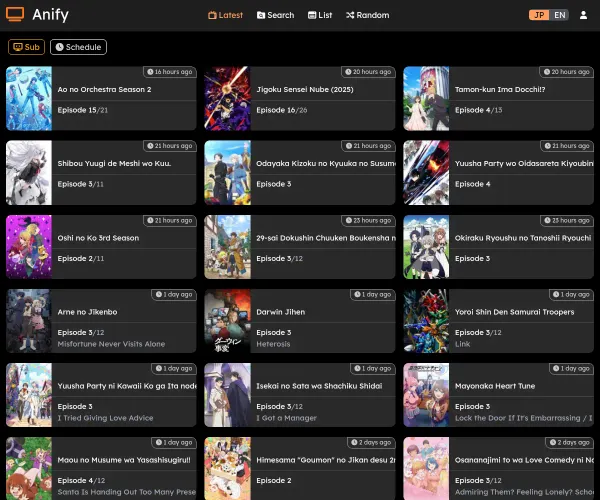Open the Search page

click(x=275, y=15)
